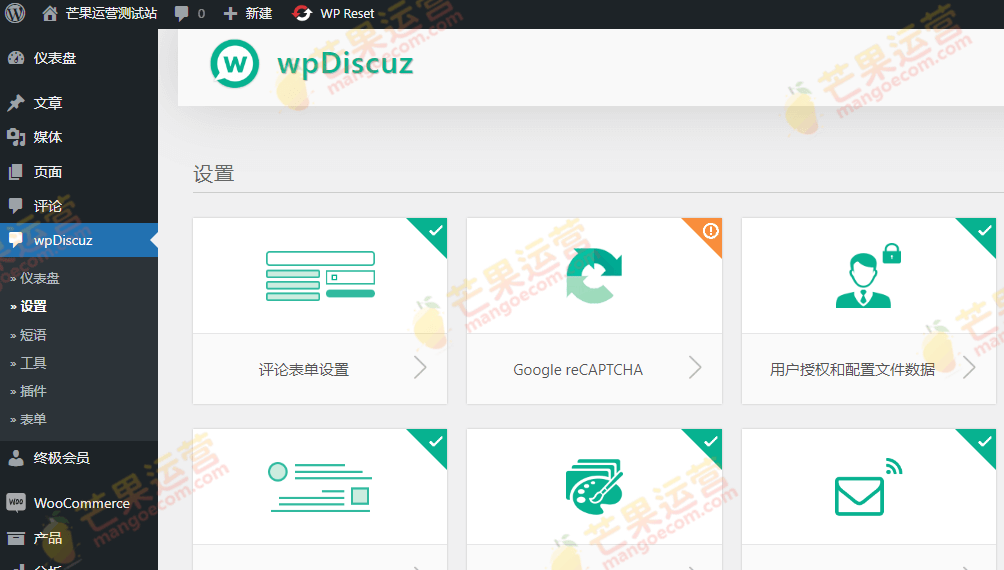Open site name 芒果运营测试站 link
Image resolution: width=1004 pixels, height=570 pixels.
(111, 13)
